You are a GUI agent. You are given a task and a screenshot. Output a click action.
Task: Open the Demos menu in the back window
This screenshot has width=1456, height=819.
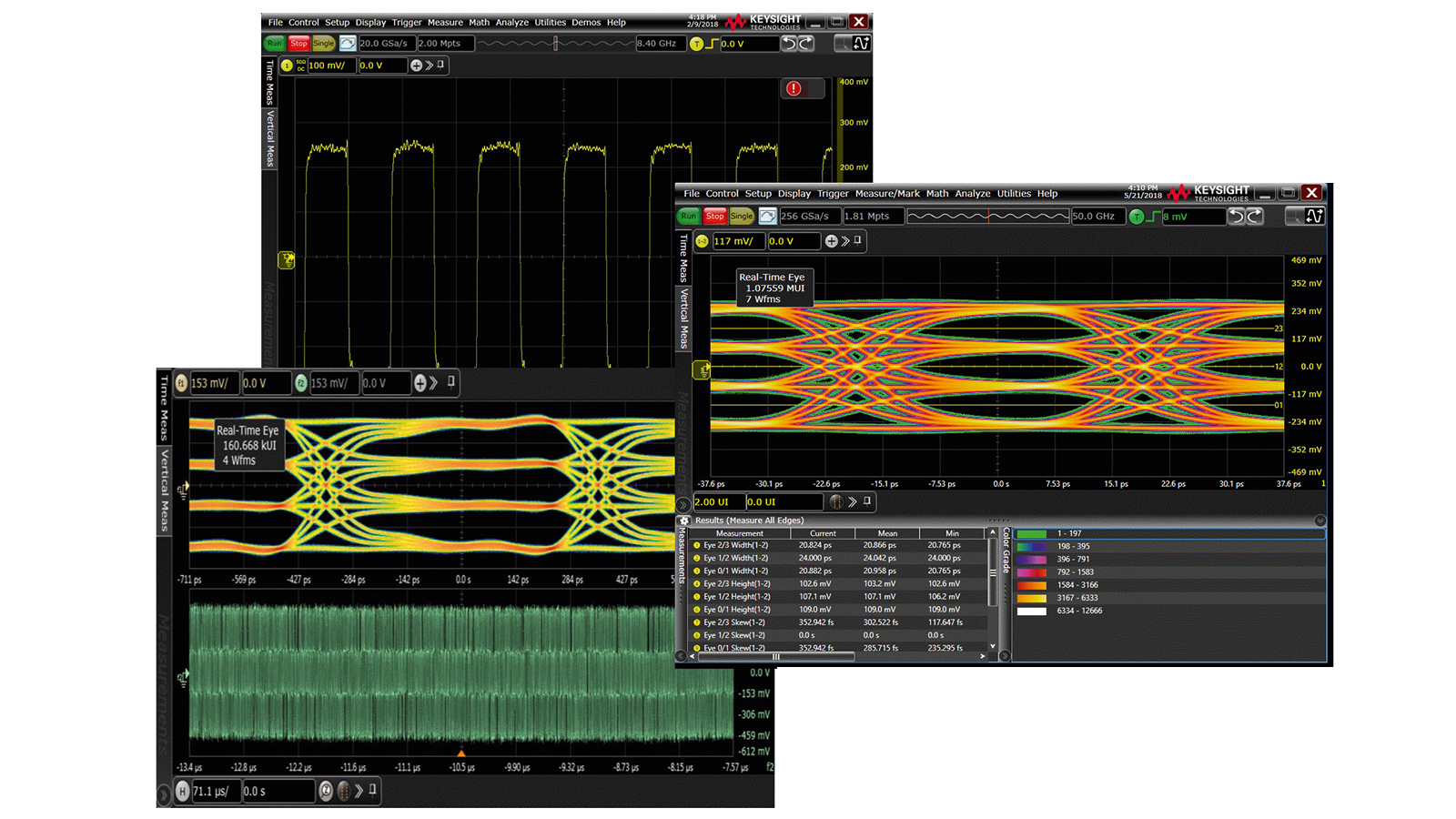(x=586, y=23)
